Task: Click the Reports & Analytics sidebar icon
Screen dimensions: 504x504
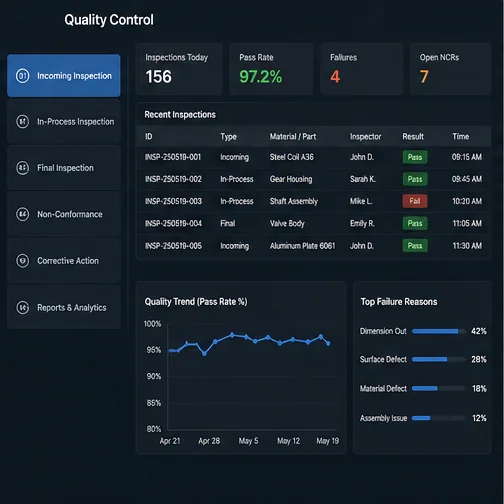Action: click(22, 307)
